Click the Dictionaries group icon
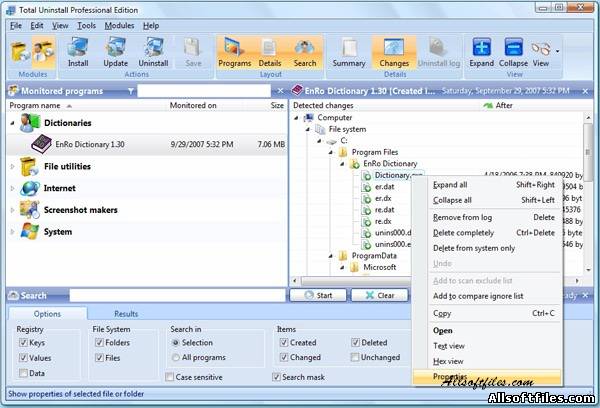The height and width of the screenshot is (408, 600). (x=30, y=123)
